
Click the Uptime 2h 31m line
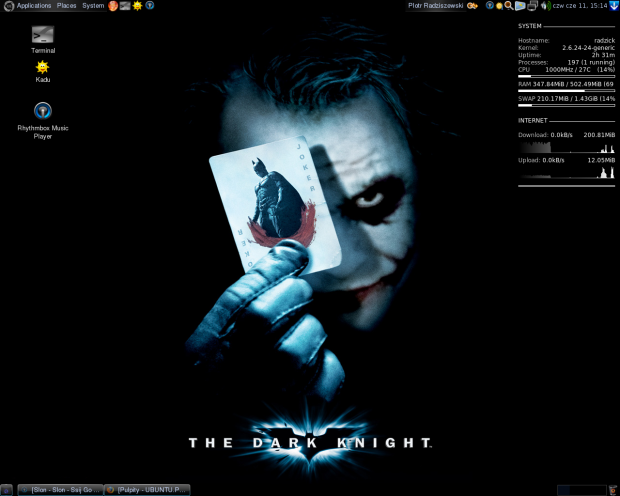coord(566,55)
